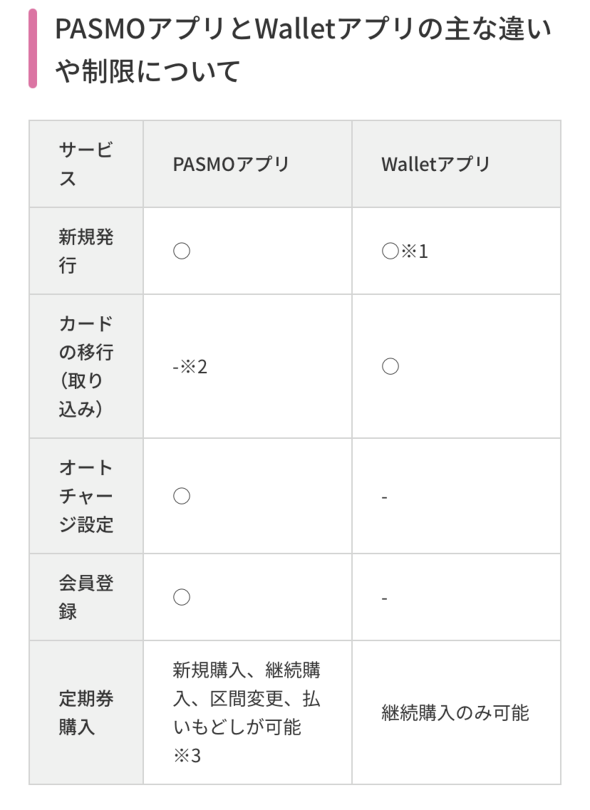
Task: Click the 会員登録 row label
Action: click(86, 597)
